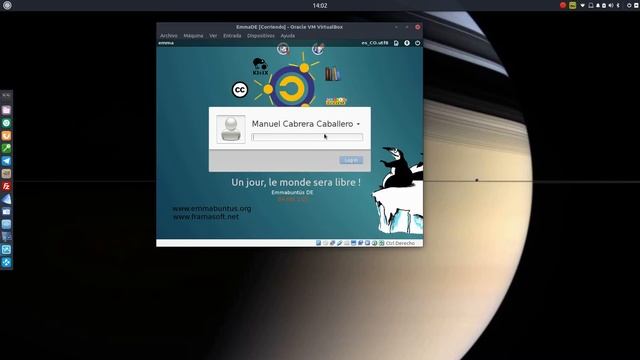Image resolution: width=640 pixels, height=360 pixels.
Task: Open the Dispositivos menu
Action: coord(260,36)
